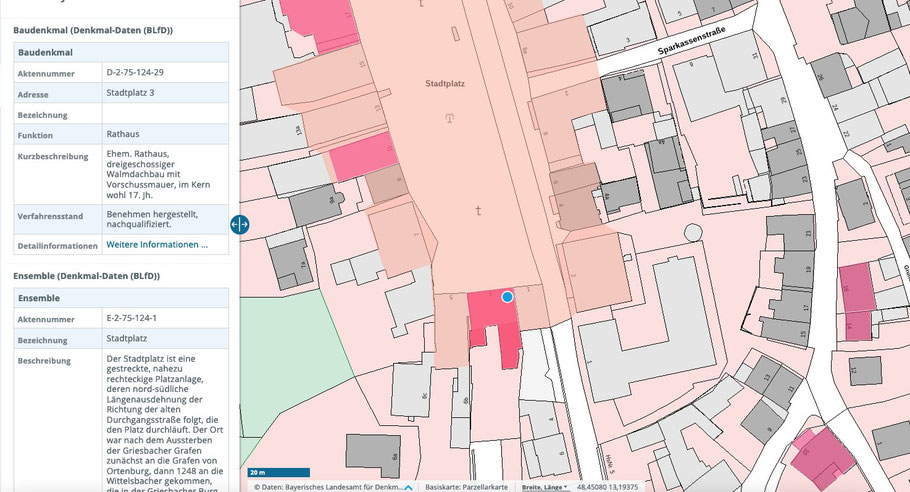Screen dimensions: 910x492
Task: Click the coordinates value 48,45080 13,19375
Action: pos(608,487)
